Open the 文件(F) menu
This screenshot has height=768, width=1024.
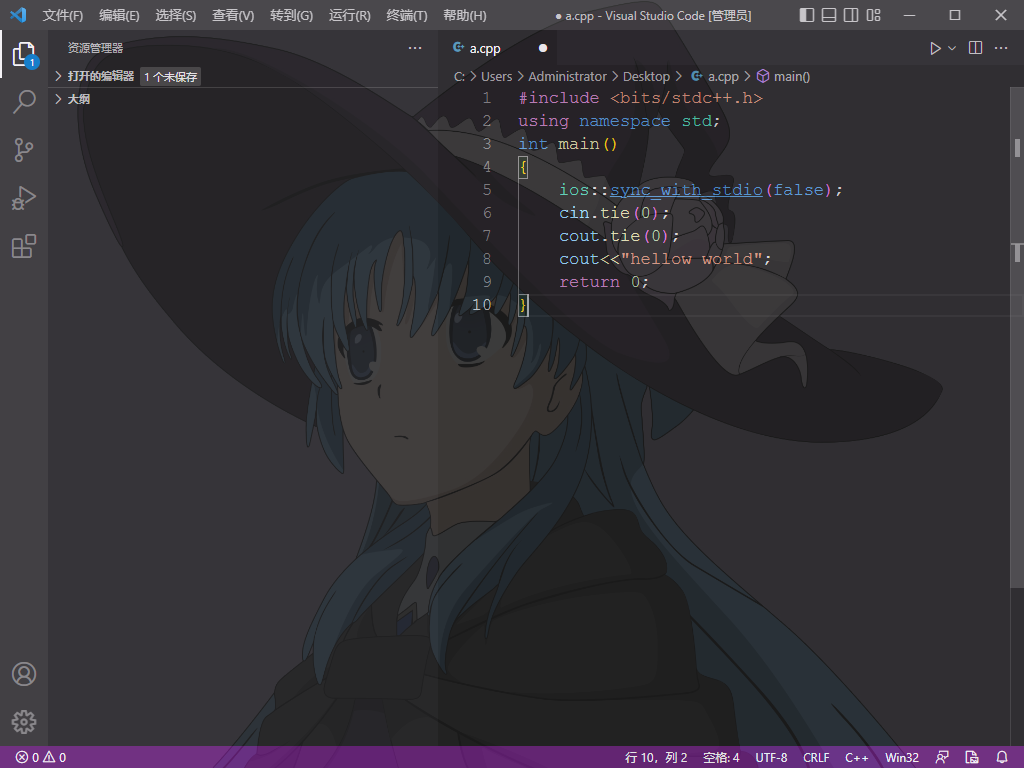pyautogui.click(x=63, y=15)
